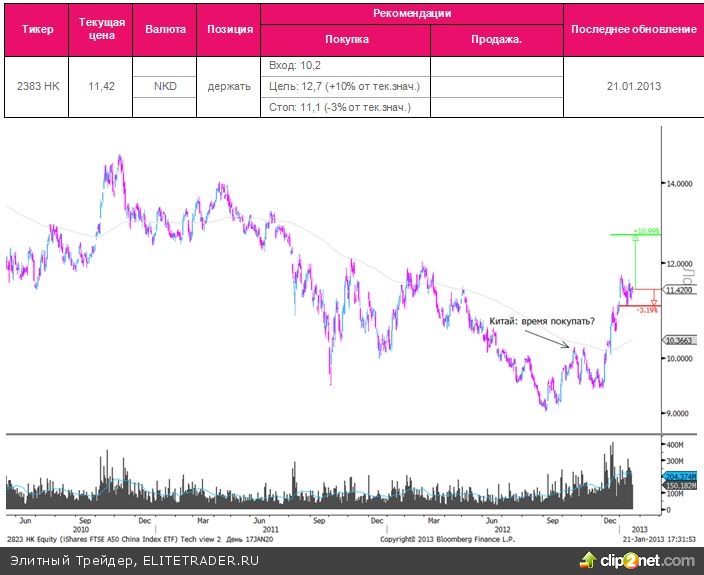Viewport: 704px width, 575px height.
Task: Select the 'Рекомендации' header cell
Action: click(x=412, y=14)
